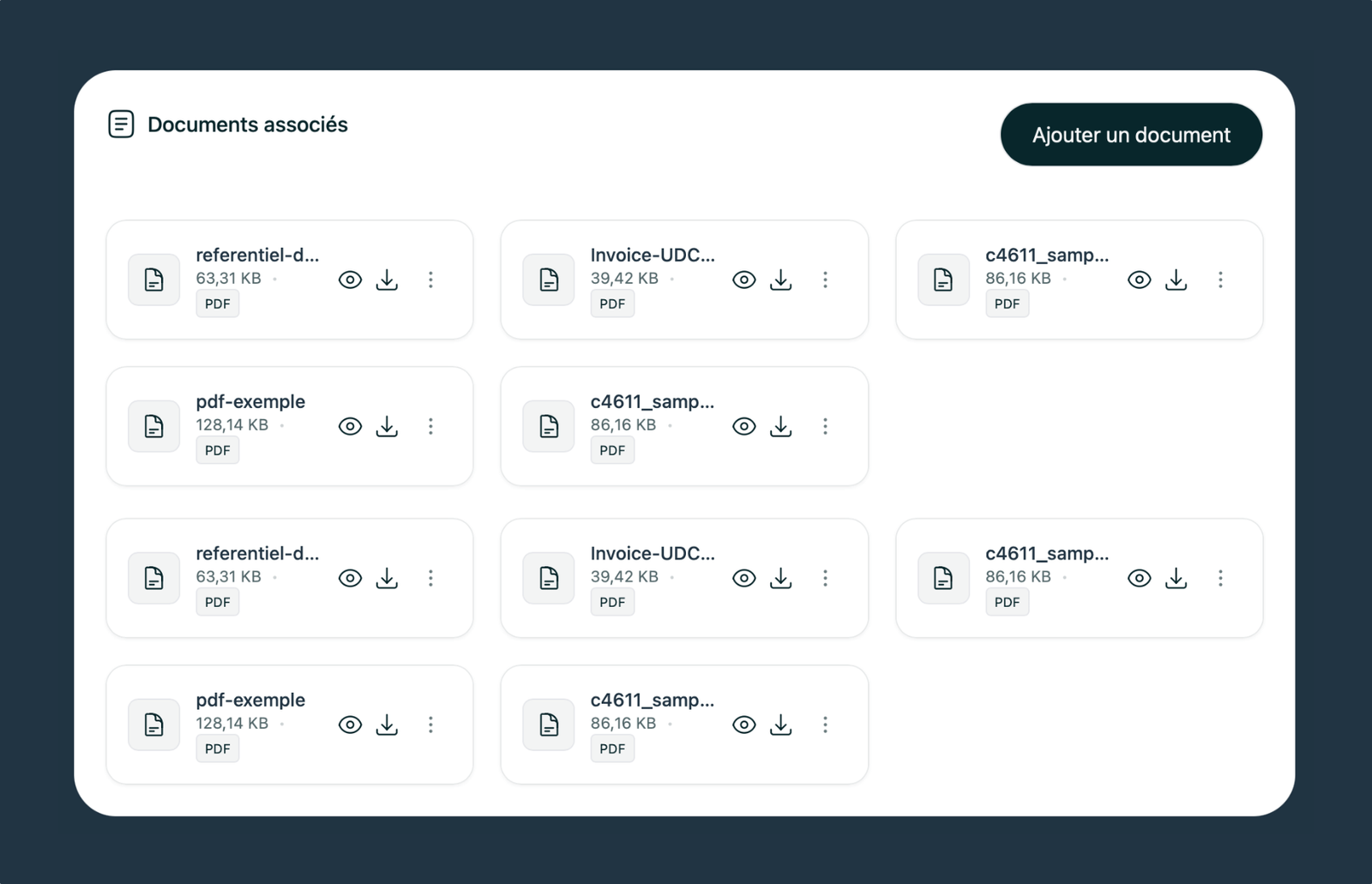The image size is (1372, 884).
Task: Open three-dot menu on the last pdf-exemple card
Action: [x=430, y=725]
